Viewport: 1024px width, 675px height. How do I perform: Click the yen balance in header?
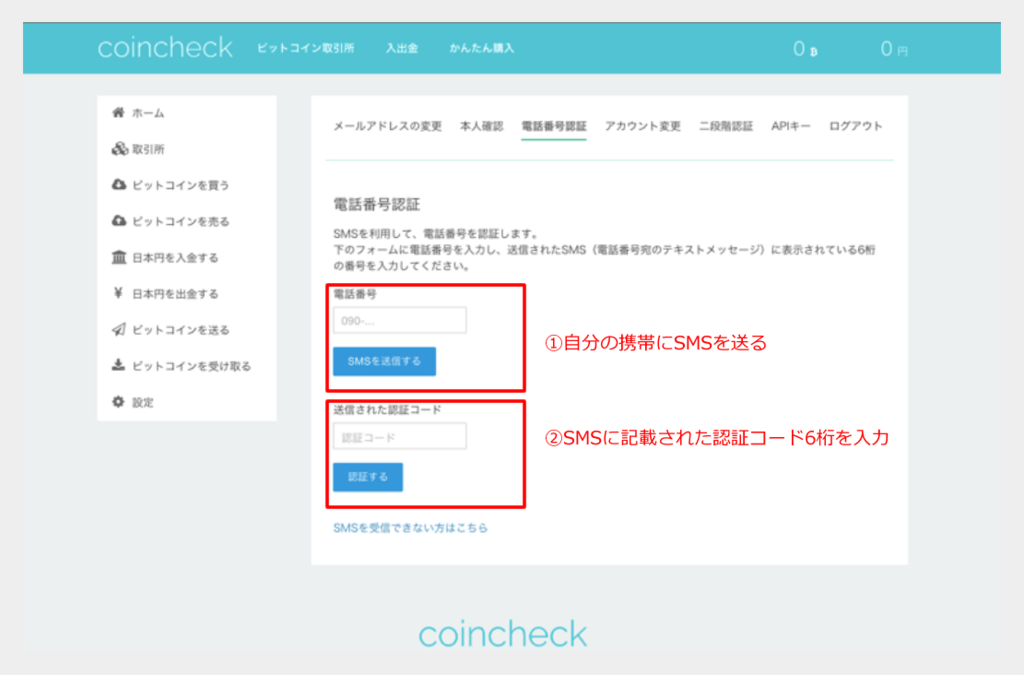[894, 49]
